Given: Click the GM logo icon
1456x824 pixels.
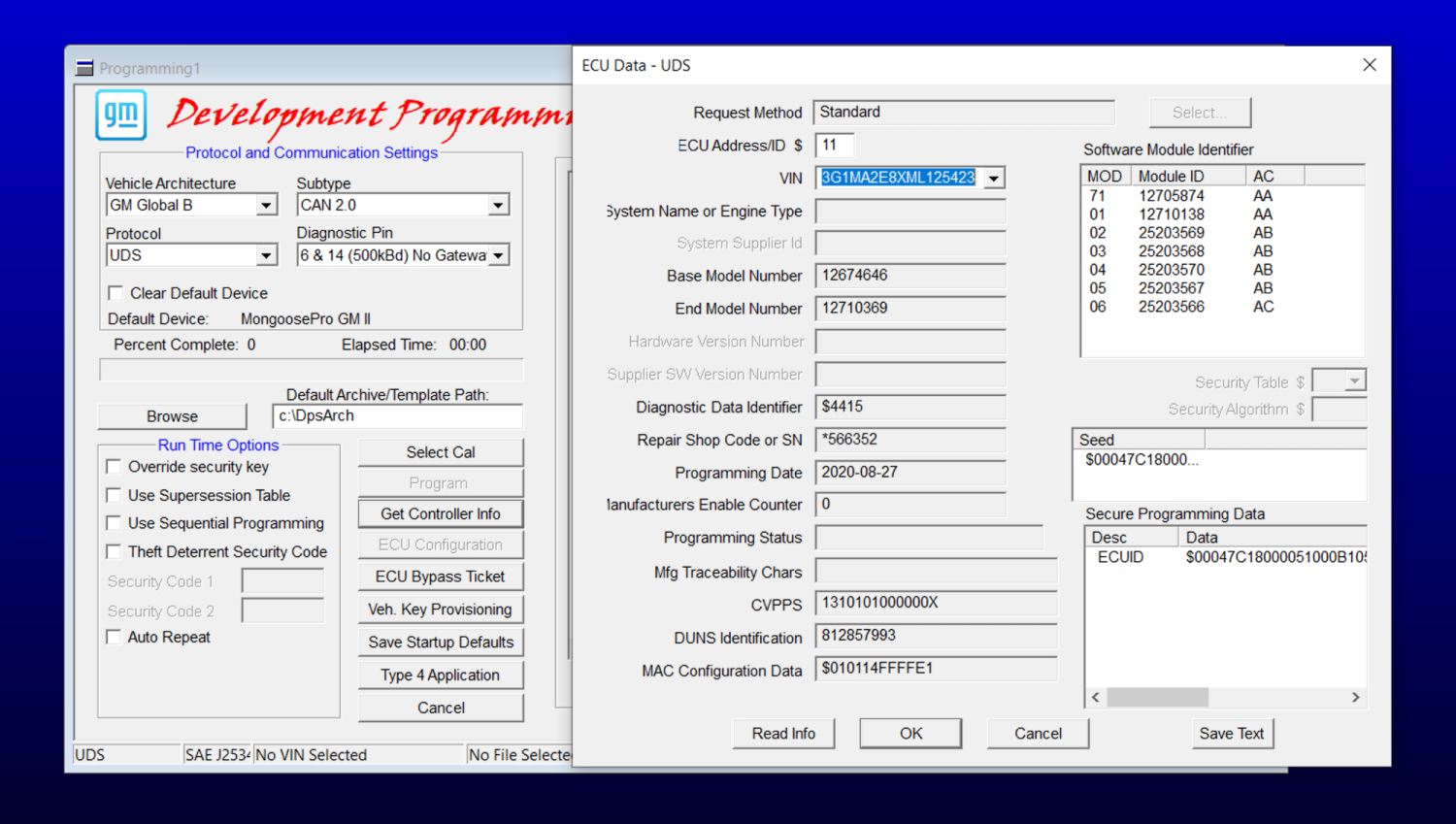Looking at the screenshot, I should point(121,115).
